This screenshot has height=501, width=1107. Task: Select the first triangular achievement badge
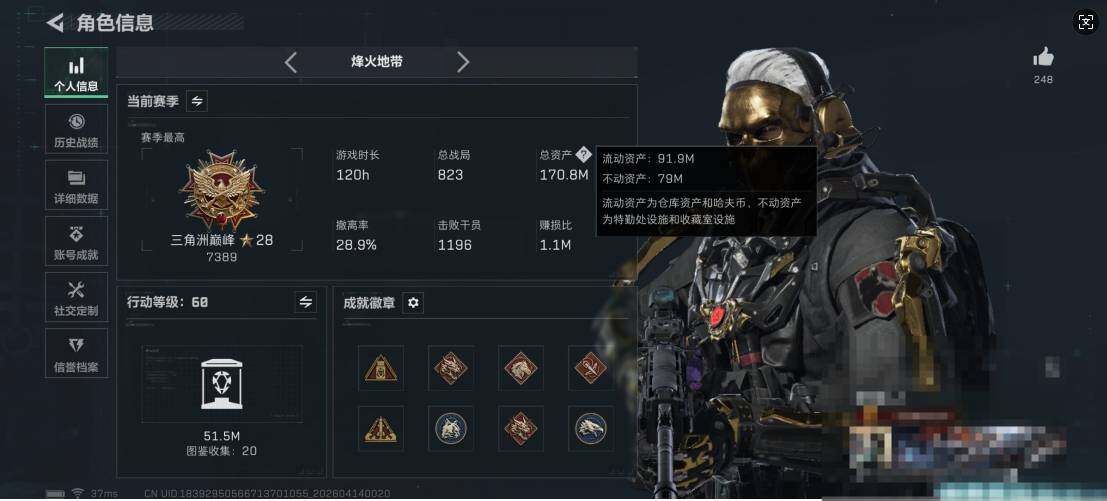point(381,368)
